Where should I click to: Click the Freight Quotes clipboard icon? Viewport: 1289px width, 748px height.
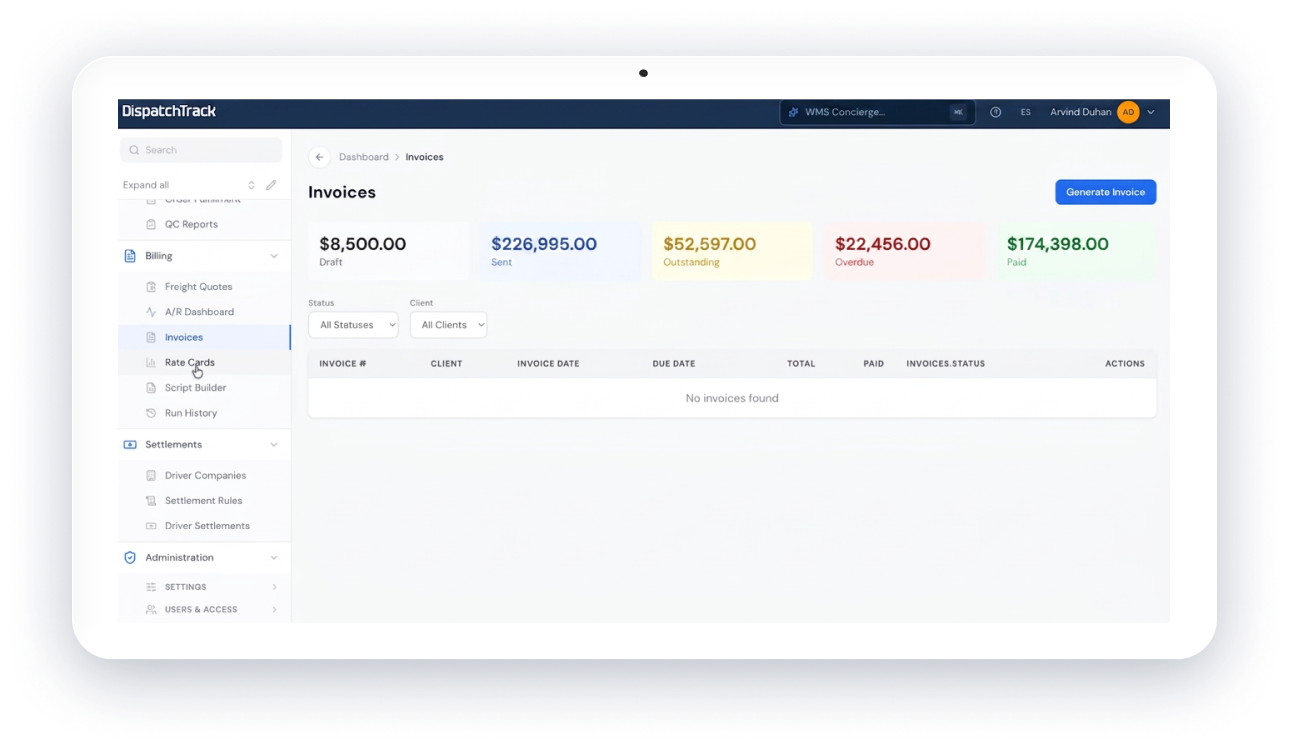tap(151, 287)
